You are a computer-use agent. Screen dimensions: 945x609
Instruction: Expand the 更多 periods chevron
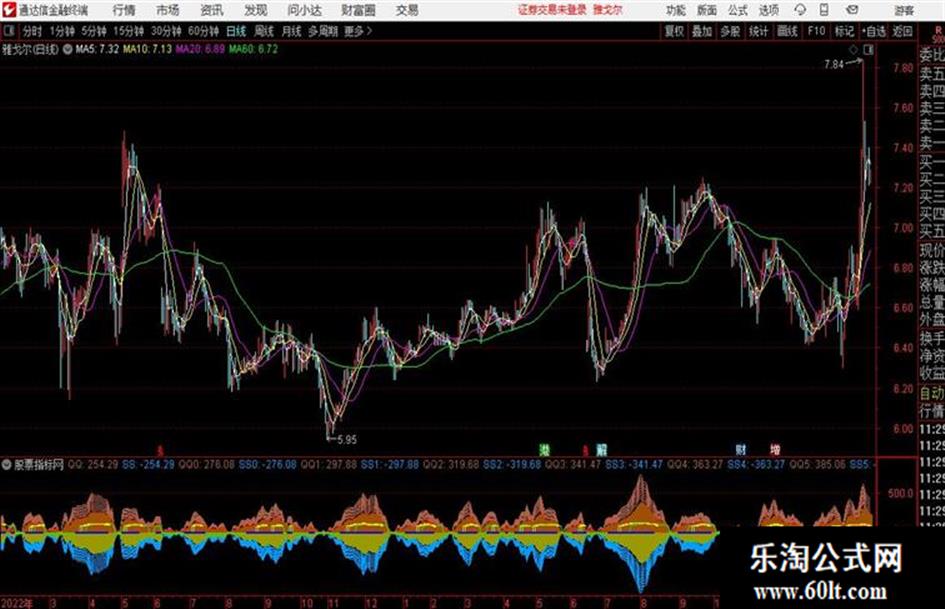[358, 31]
